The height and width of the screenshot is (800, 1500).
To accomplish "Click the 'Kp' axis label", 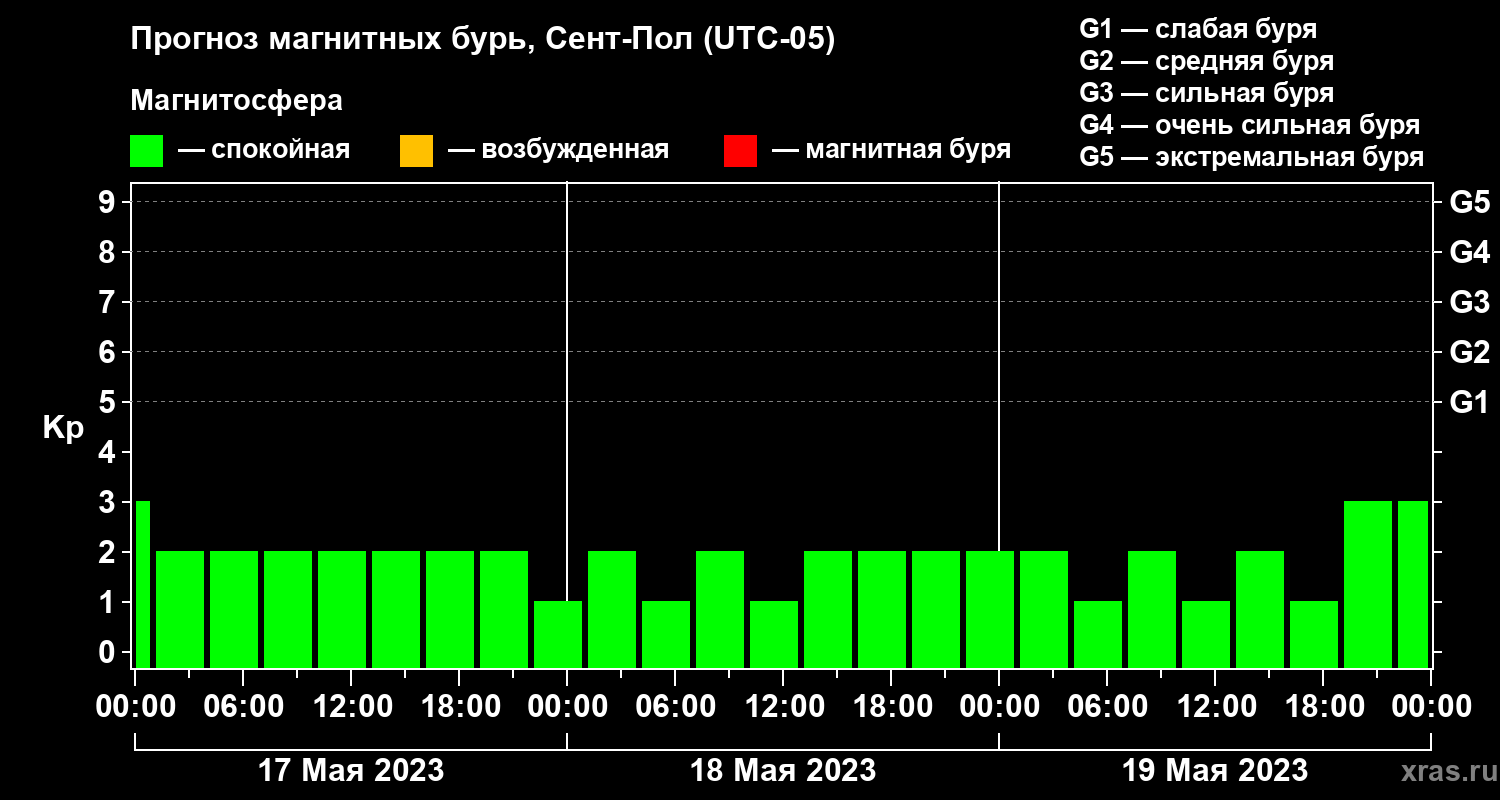I will click(63, 427).
